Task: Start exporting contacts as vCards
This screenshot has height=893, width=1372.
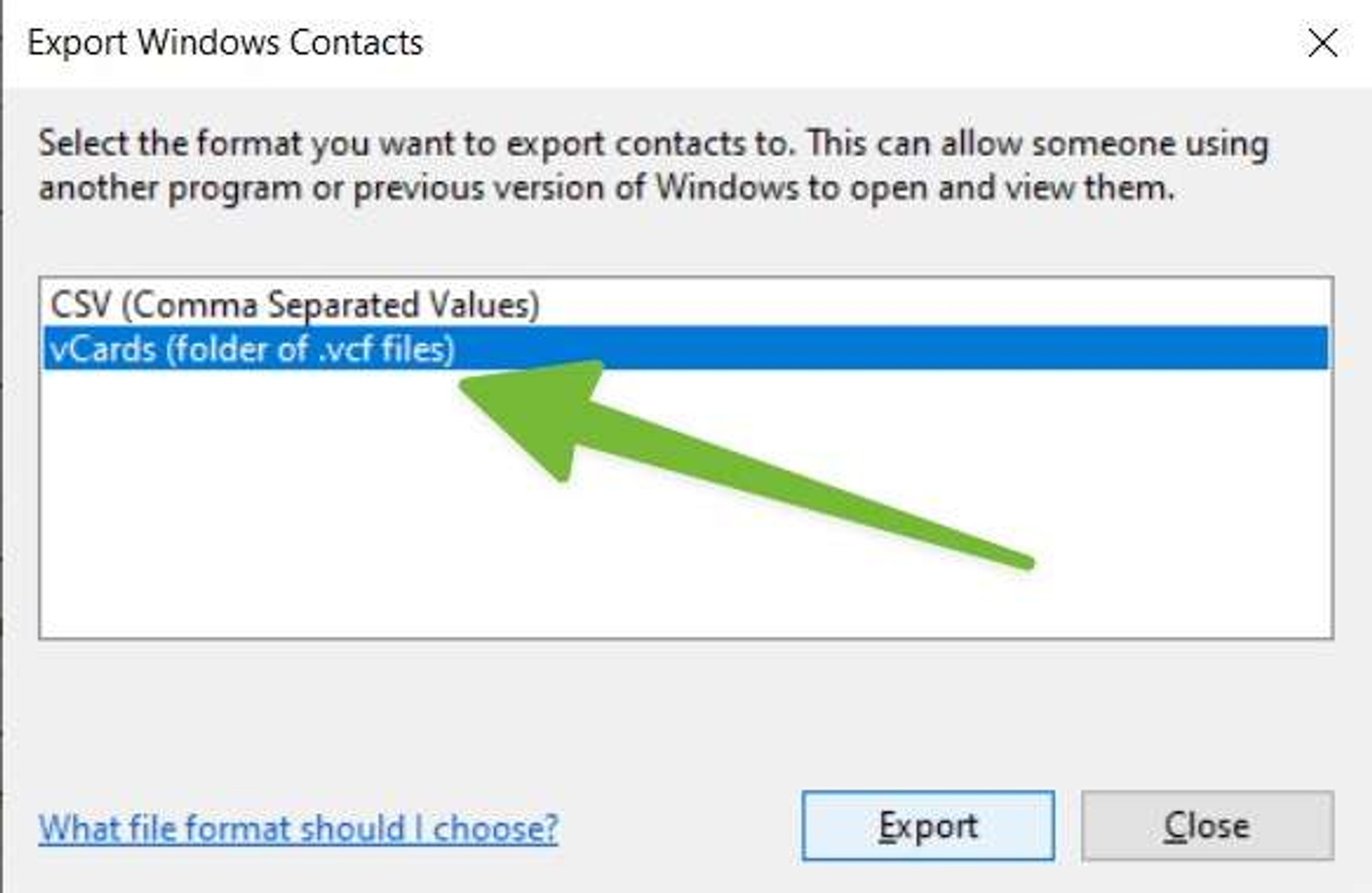Action: point(928,826)
